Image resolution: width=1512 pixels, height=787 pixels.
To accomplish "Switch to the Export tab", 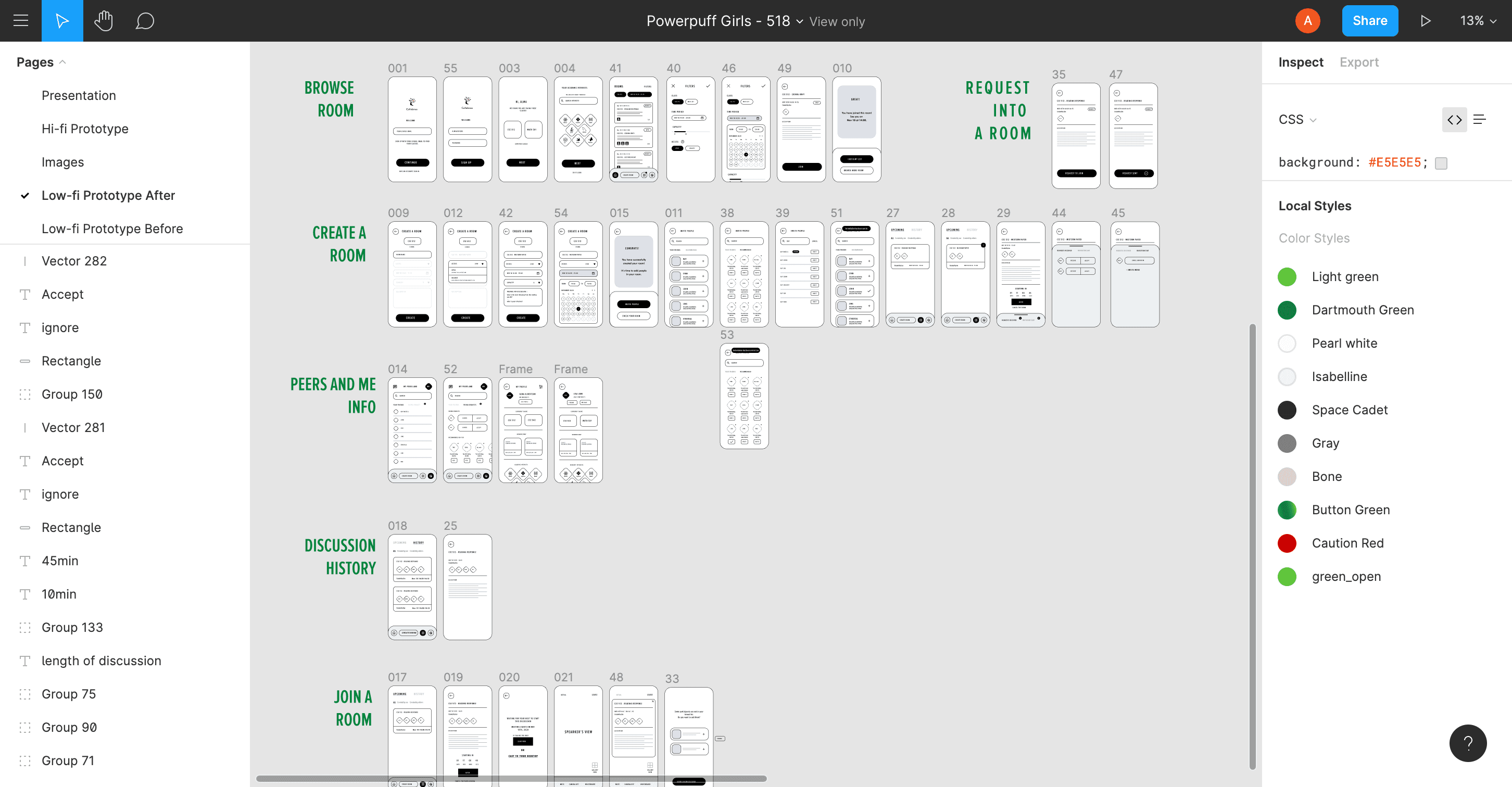I will [1358, 62].
